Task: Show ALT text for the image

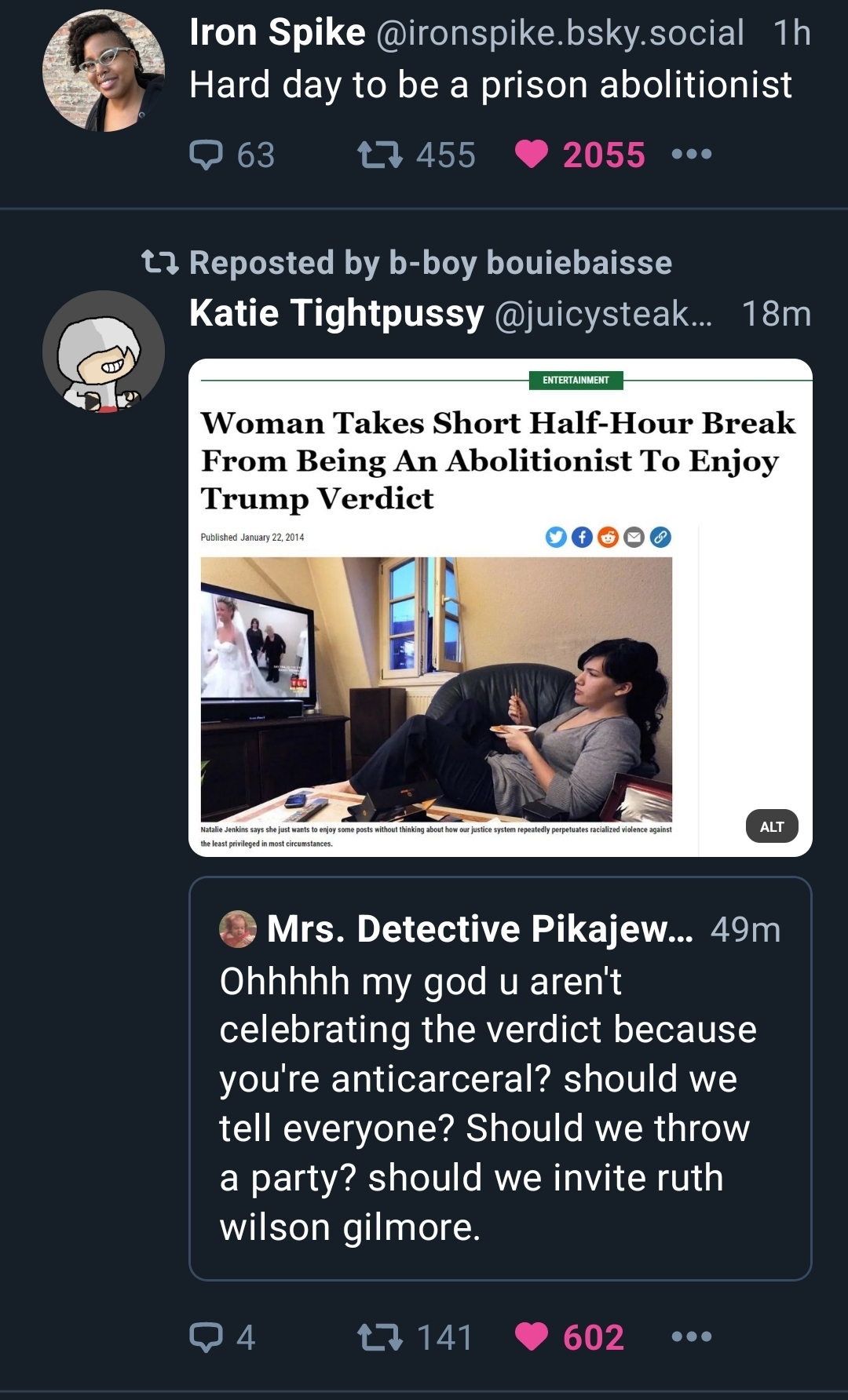Action: [x=771, y=826]
